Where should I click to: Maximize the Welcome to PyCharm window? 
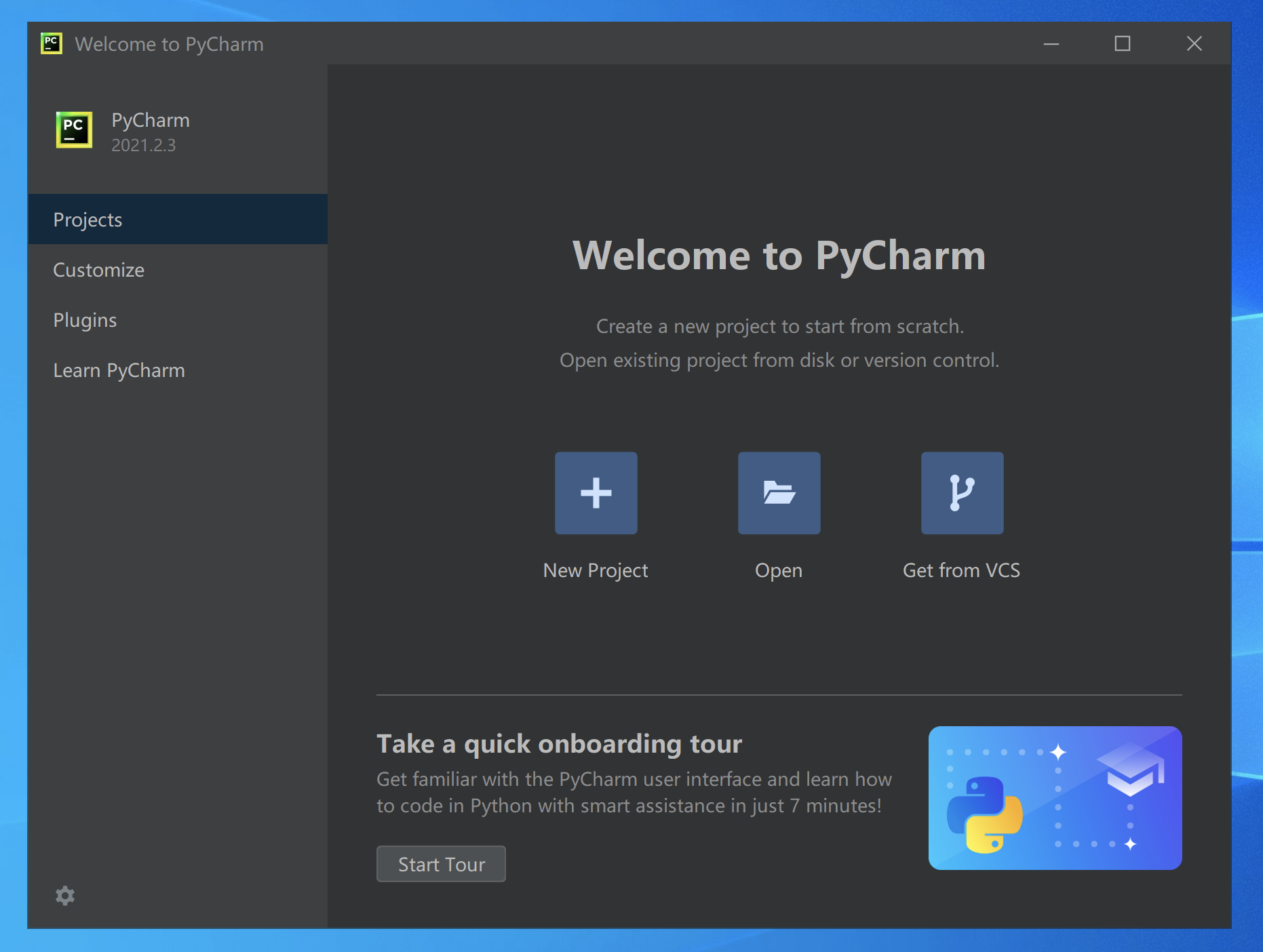pos(1123,44)
